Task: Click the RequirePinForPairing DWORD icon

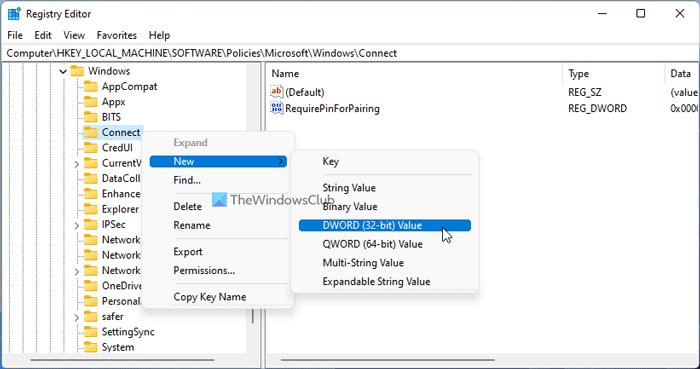Action: point(277,108)
